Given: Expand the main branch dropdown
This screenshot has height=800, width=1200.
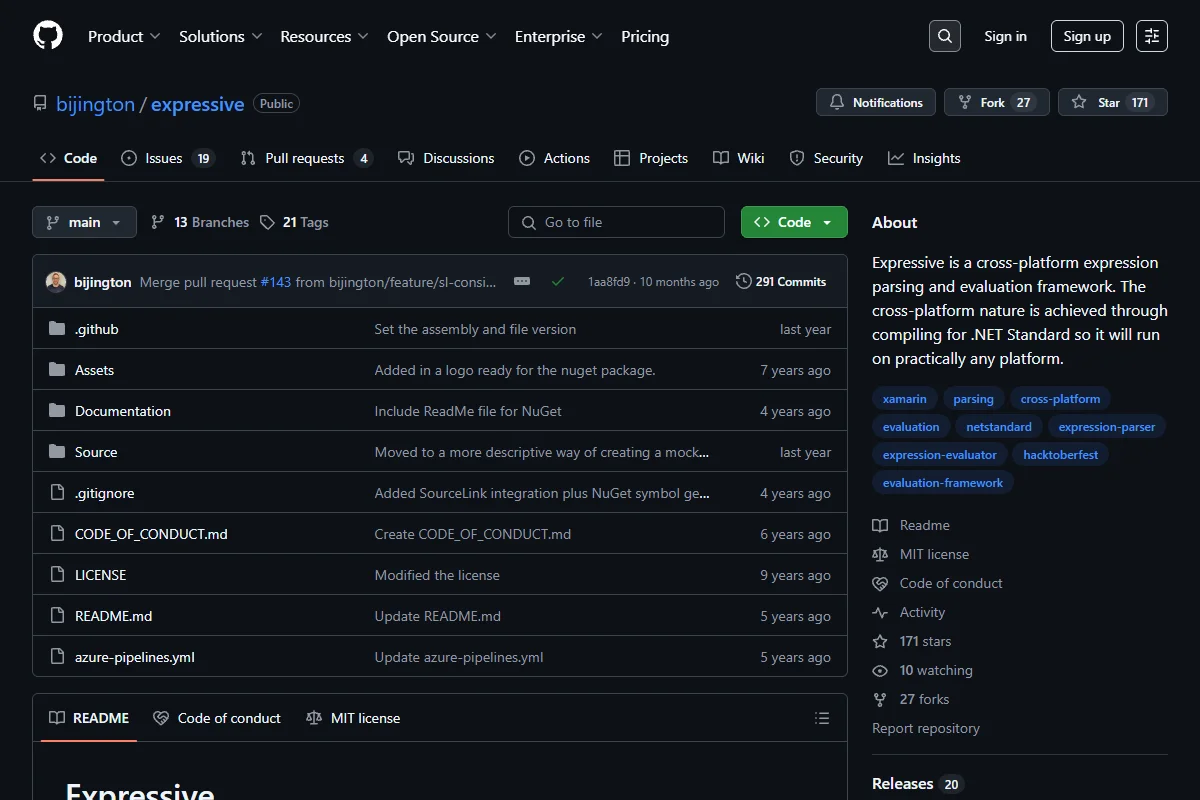Looking at the screenshot, I should tap(84, 222).
